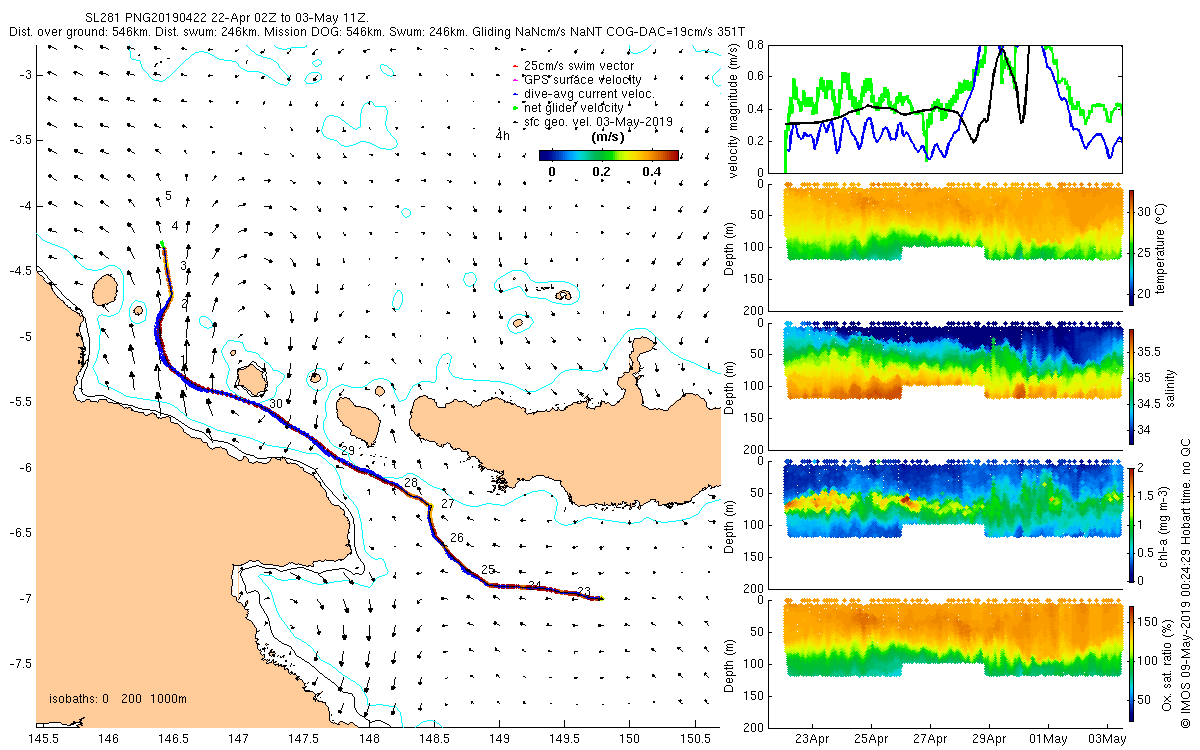Viewport: 1200px width, 750px height.
Task: Click the isobaths 0 200 1000m label
Action: click(x=118, y=699)
